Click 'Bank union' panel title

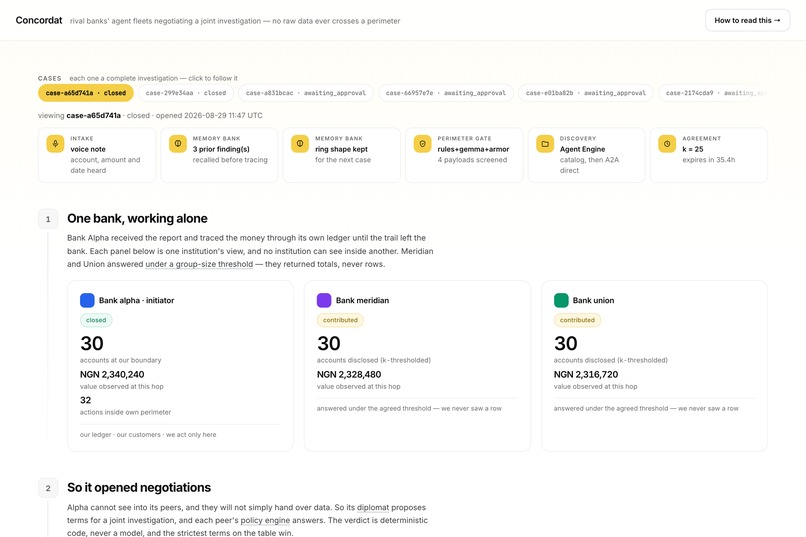[593, 300]
